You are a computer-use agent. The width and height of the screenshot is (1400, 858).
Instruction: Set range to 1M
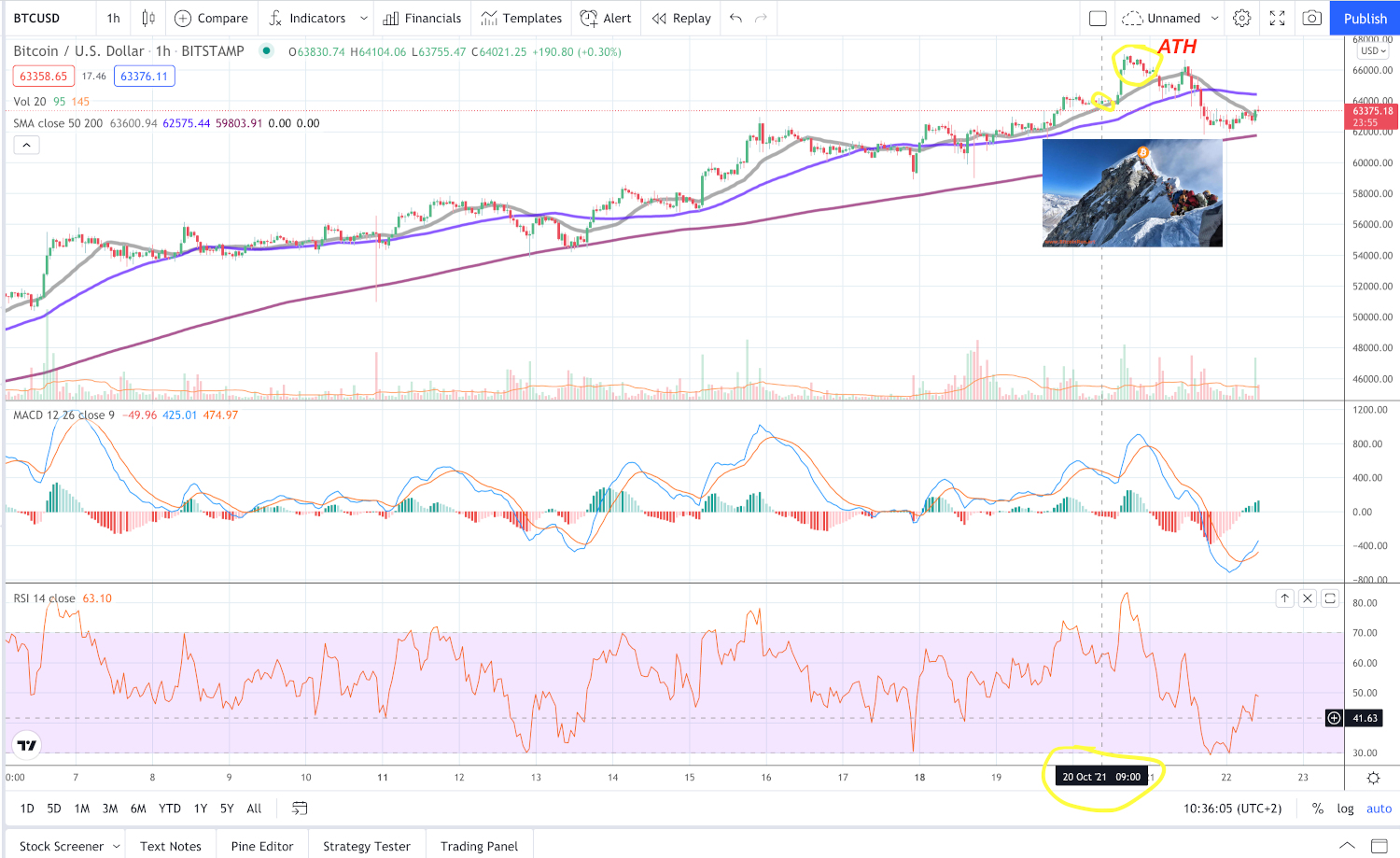82,809
